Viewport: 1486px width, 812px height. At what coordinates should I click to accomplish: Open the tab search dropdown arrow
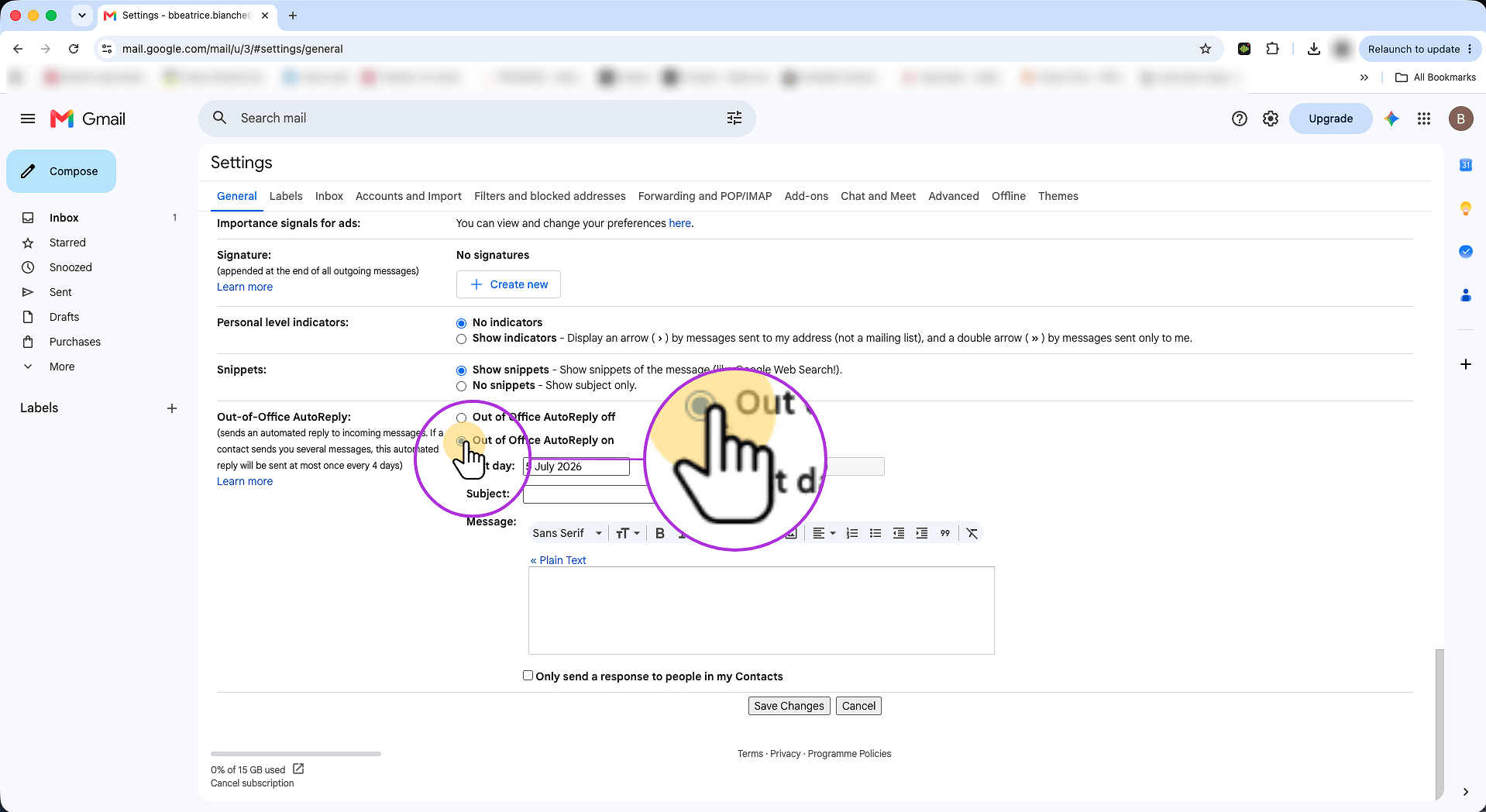click(81, 15)
